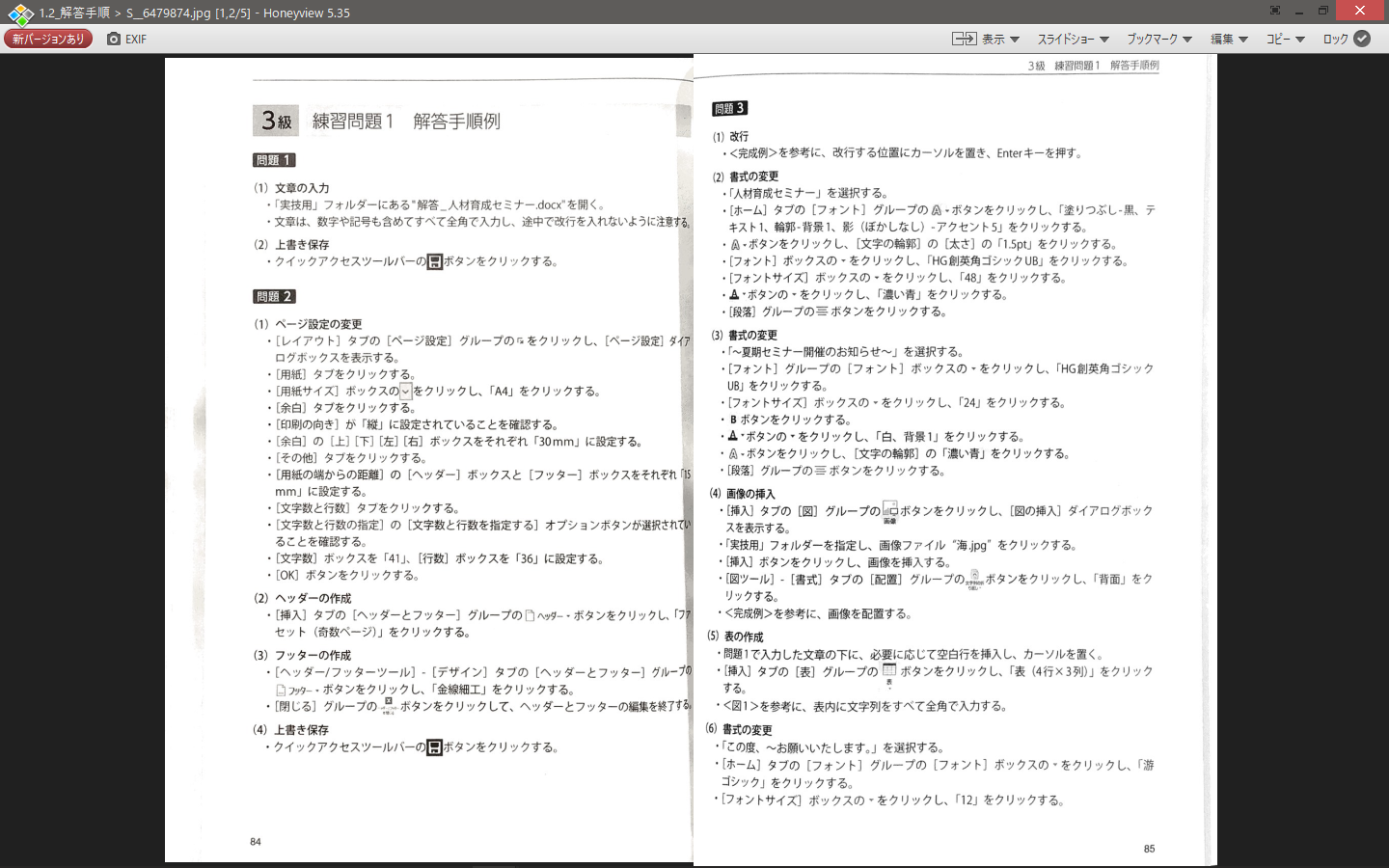Click page number 85 at page bottom
The width and height of the screenshot is (1389, 868).
[1149, 849]
